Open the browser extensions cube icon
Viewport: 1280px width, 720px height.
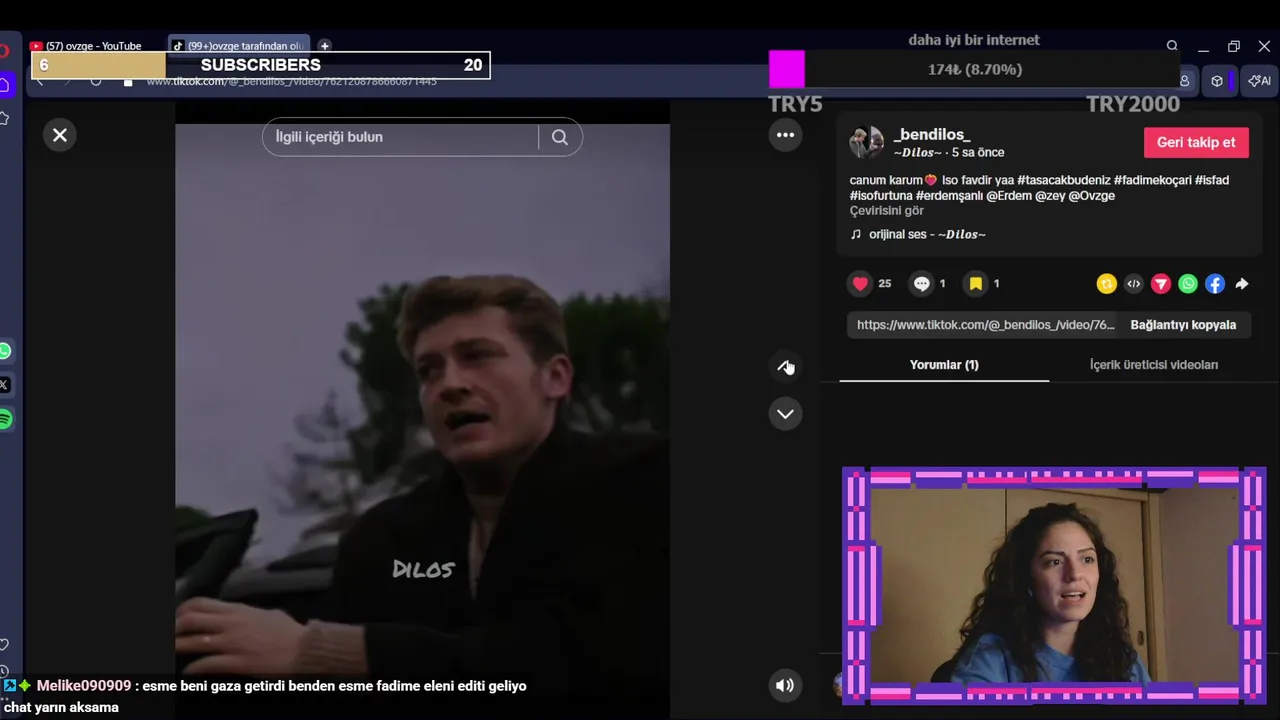(1217, 81)
